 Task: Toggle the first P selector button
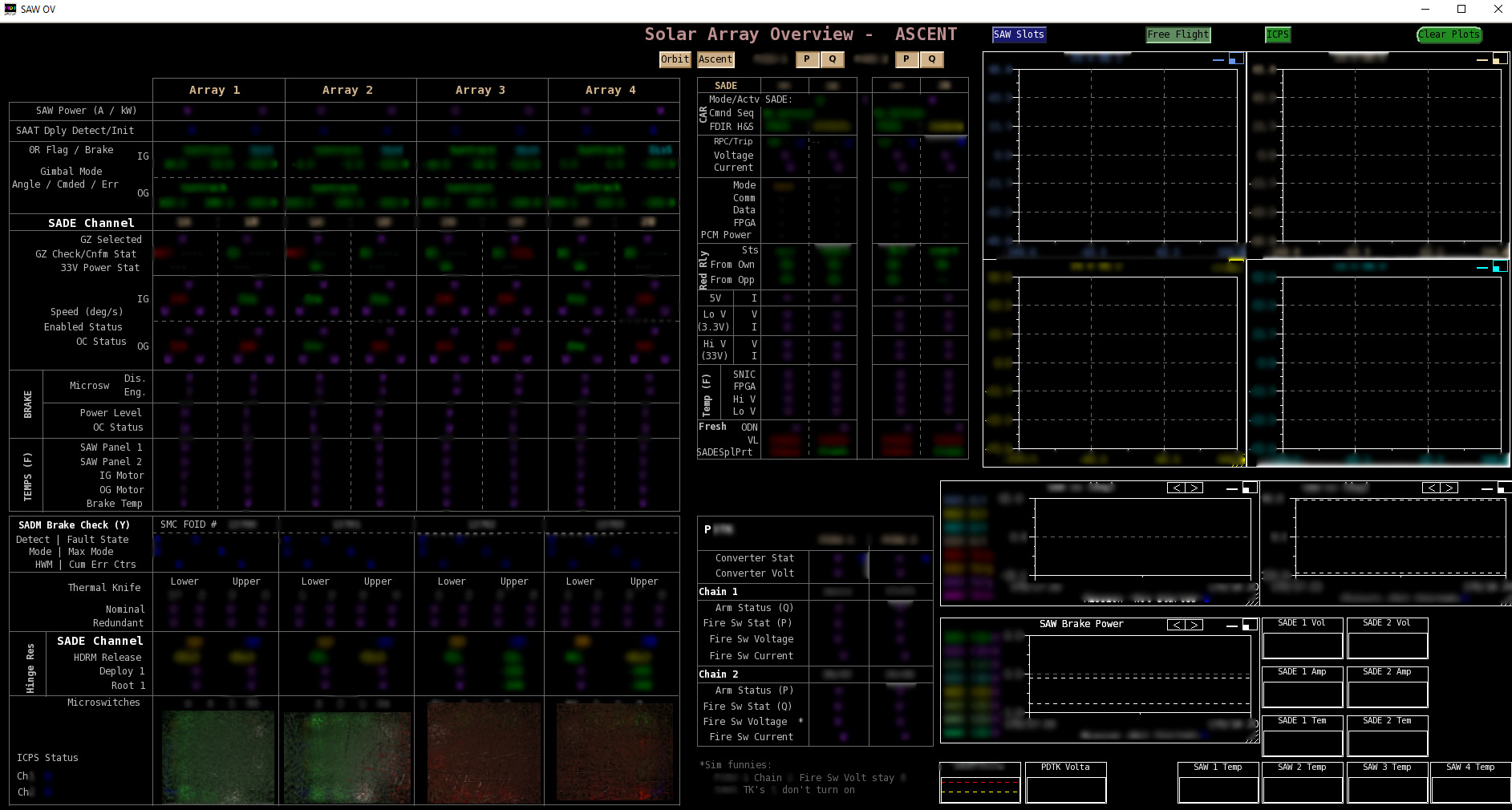click(807, 59)
